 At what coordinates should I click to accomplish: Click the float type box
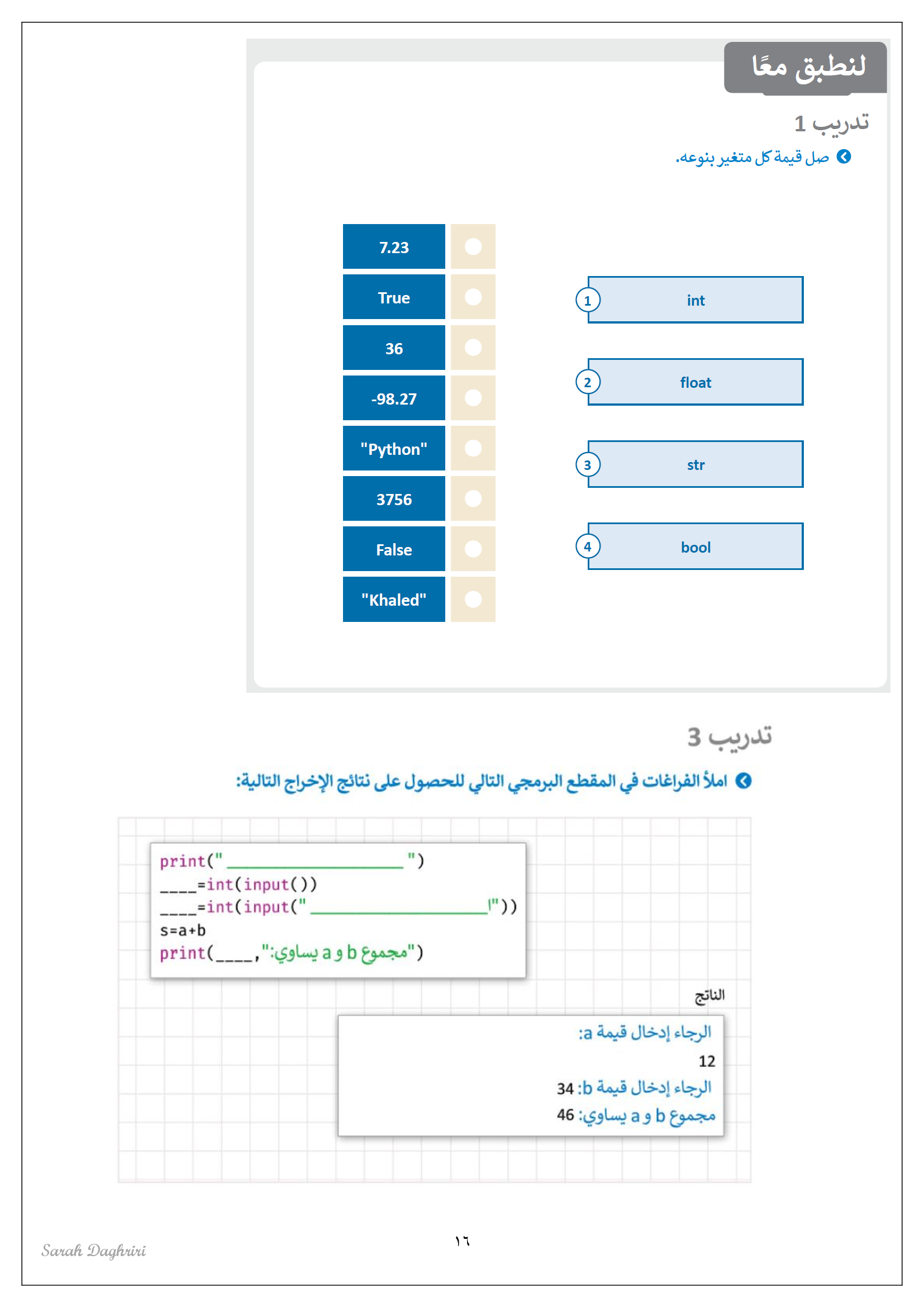(696, 382)
